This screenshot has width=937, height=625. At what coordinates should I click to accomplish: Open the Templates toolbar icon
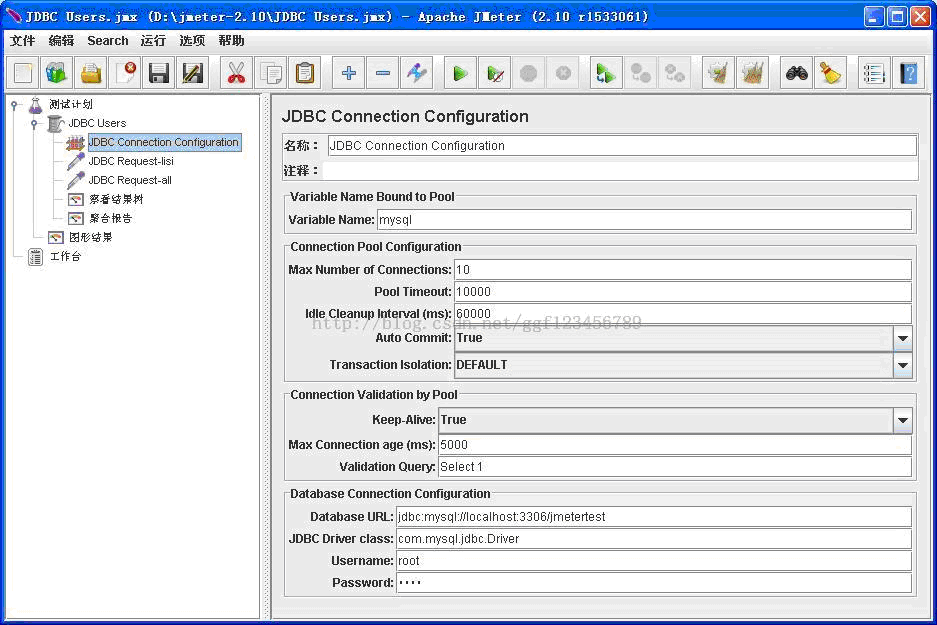pos(57,73)
